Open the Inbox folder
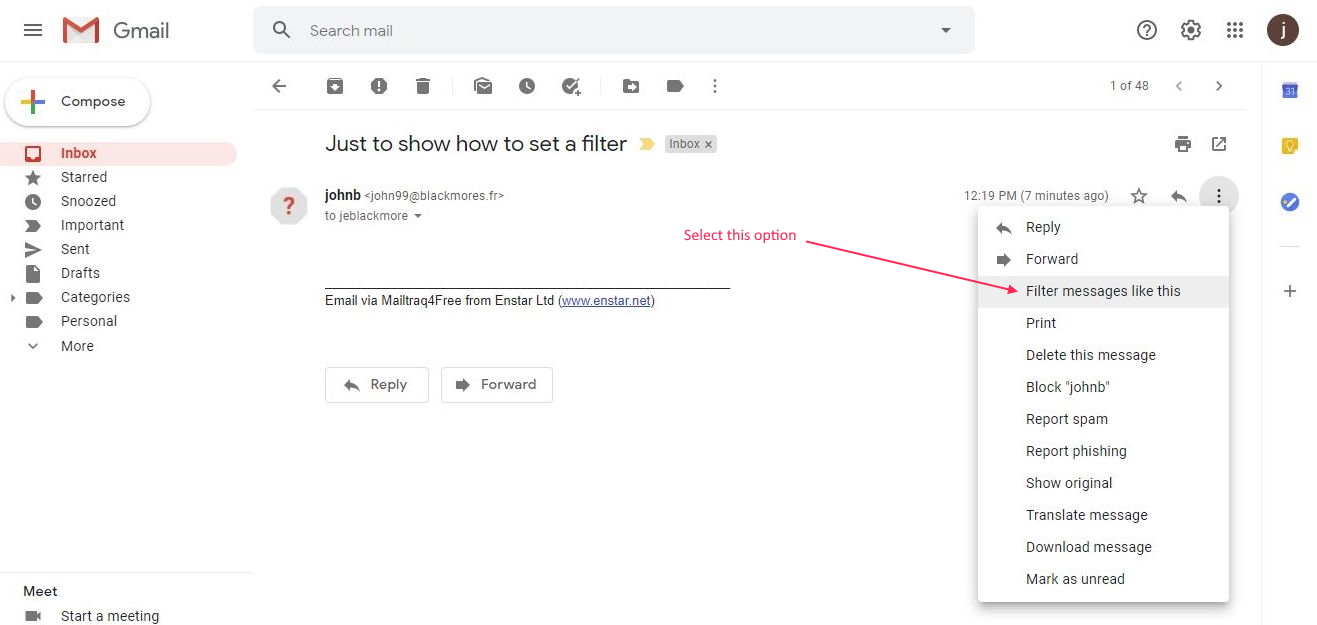The width and height of the screenshot is (1317, 625). coord(118,153)
